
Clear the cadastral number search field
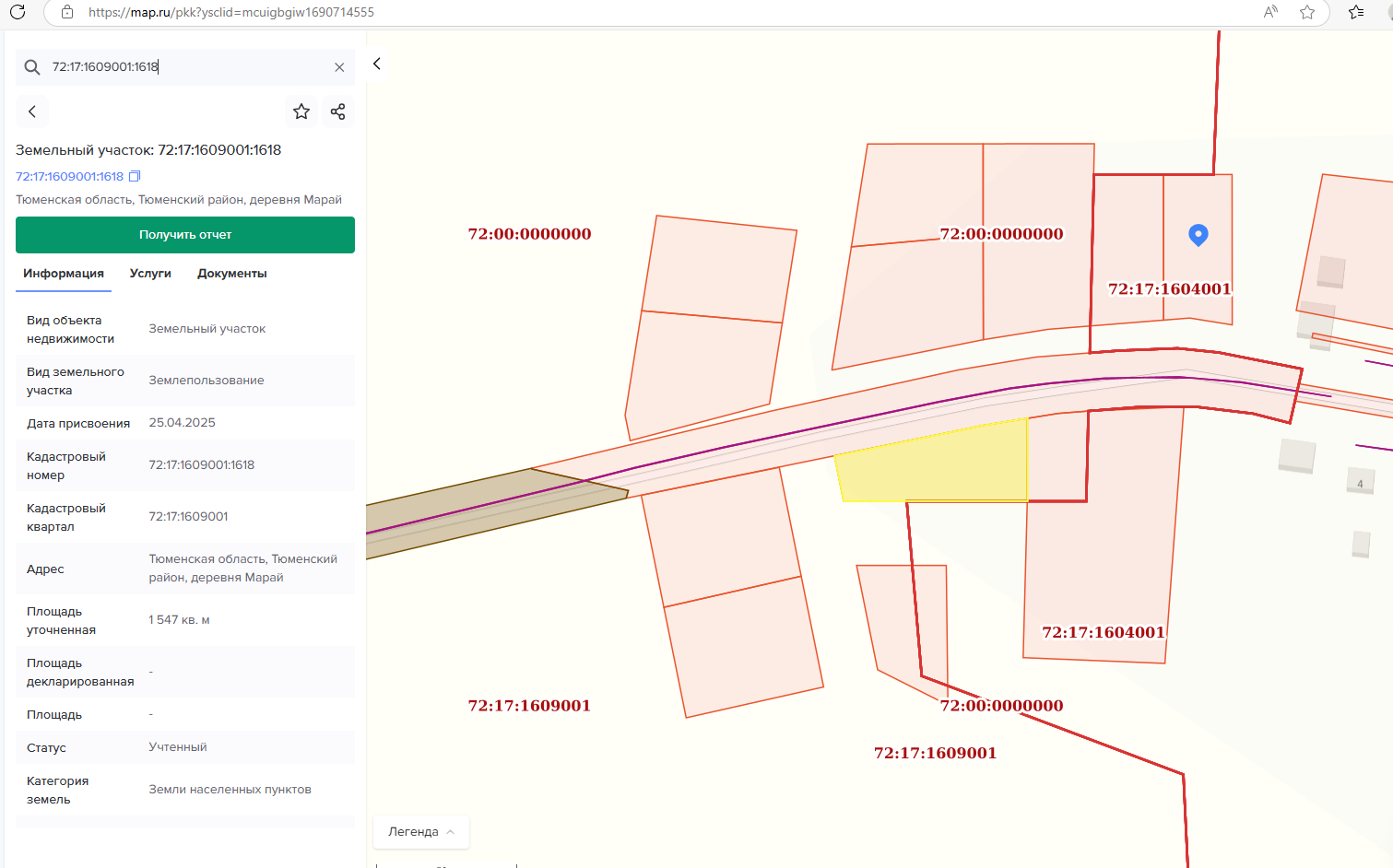[x=339, y=67]
